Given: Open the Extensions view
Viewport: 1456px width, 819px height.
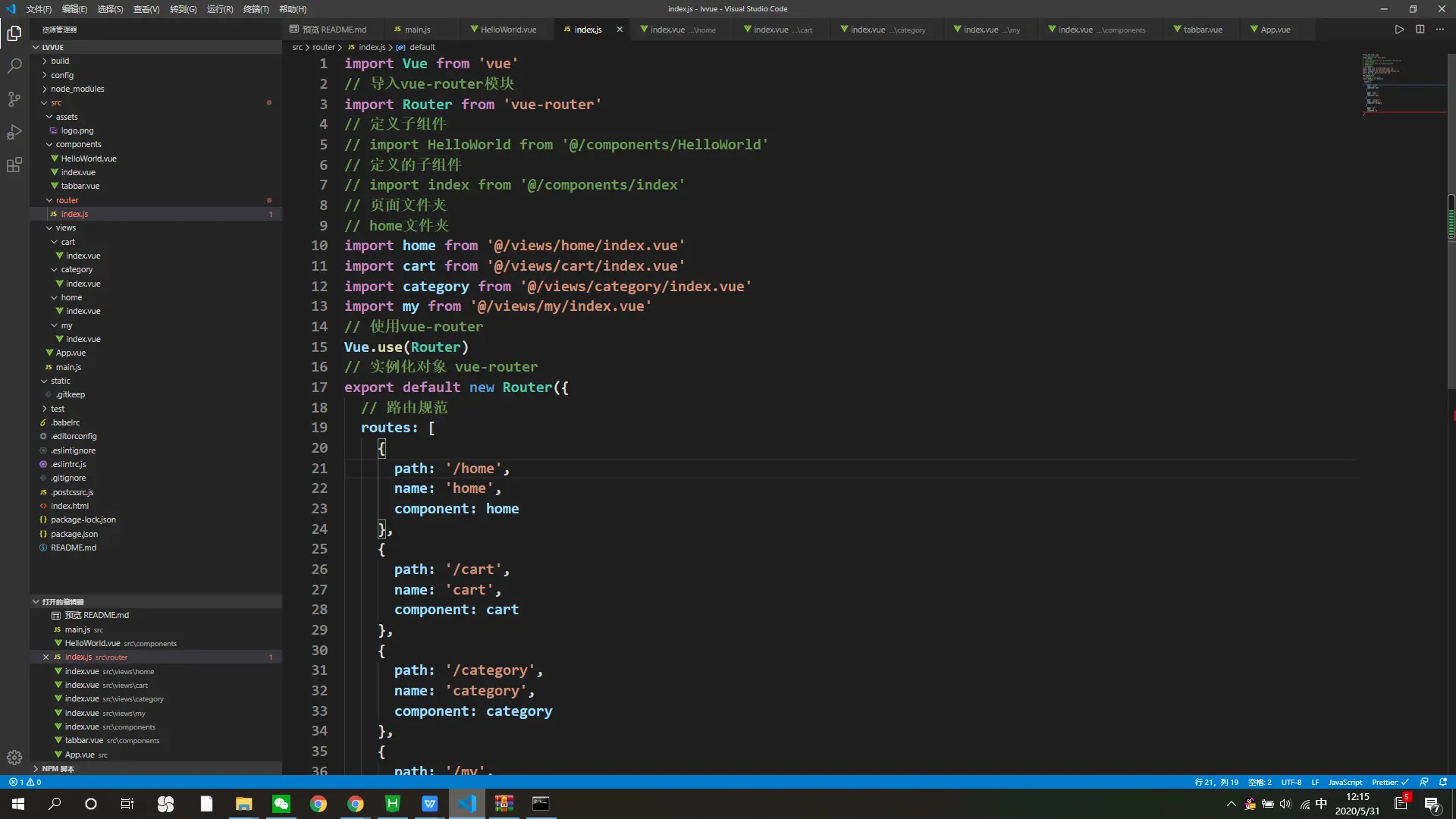Looking at the screenshot, I should coord(14,165).
